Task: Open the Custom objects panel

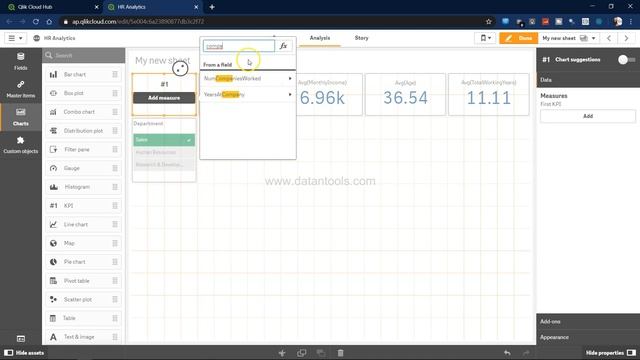Action: tap(20, 145)
